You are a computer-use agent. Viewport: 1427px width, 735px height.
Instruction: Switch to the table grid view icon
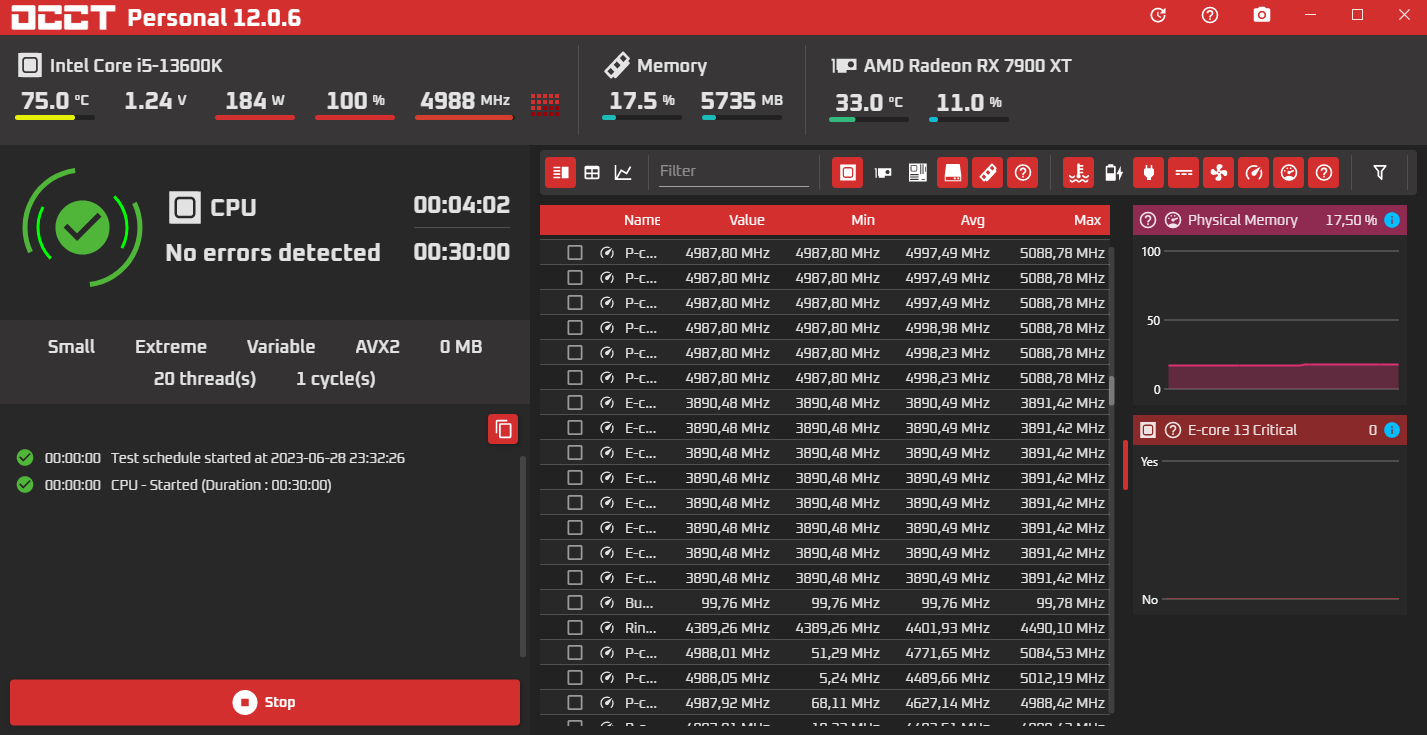tap(592, 172)
